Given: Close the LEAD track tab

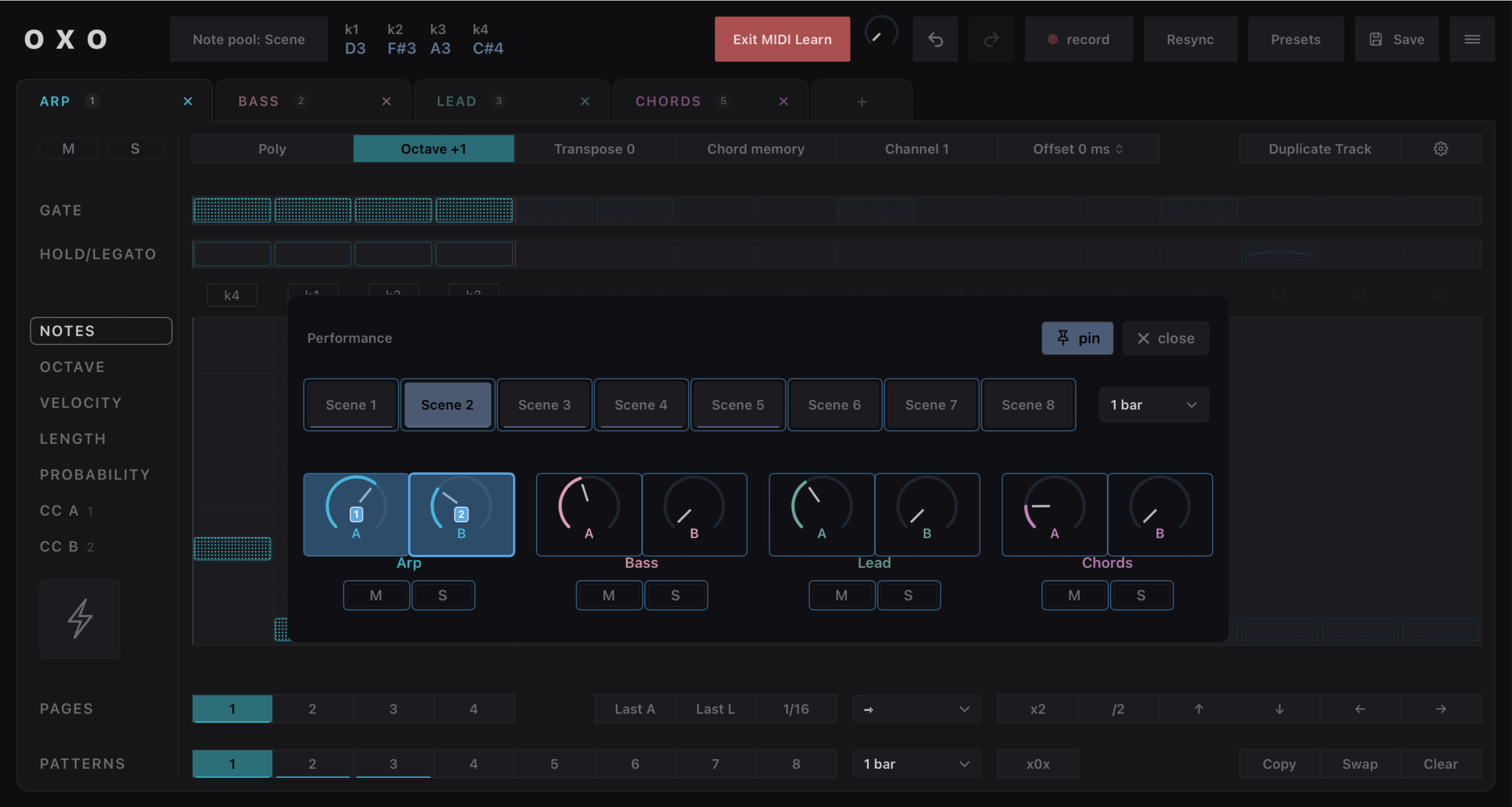Looking at the screenshot, I should click(585, 101).
